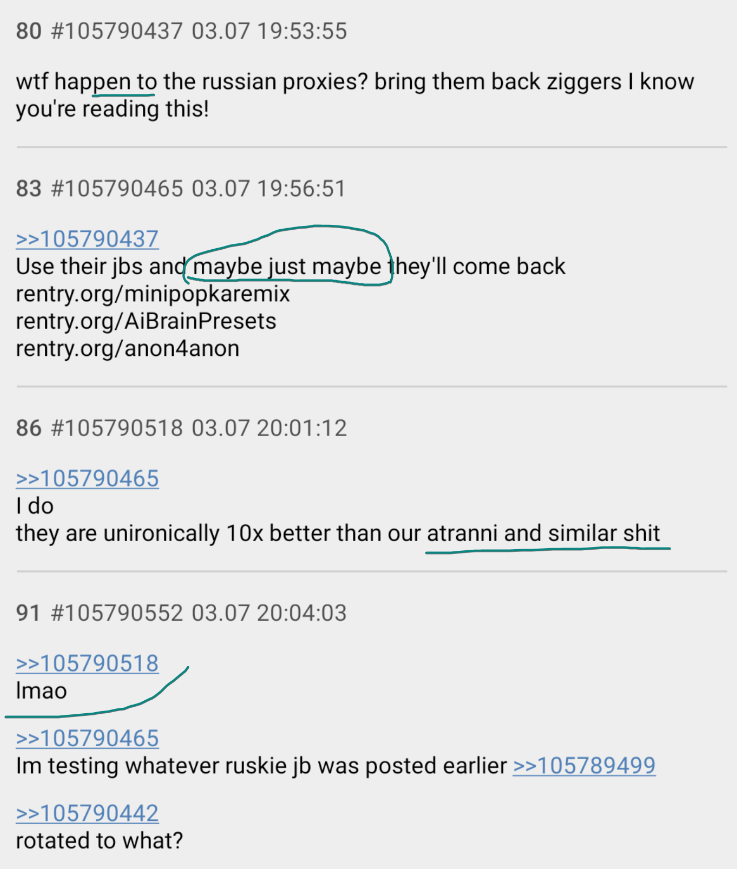This screenshot has height=869, width=737.
Task: Click post number 91
Action: coord(28,613)
